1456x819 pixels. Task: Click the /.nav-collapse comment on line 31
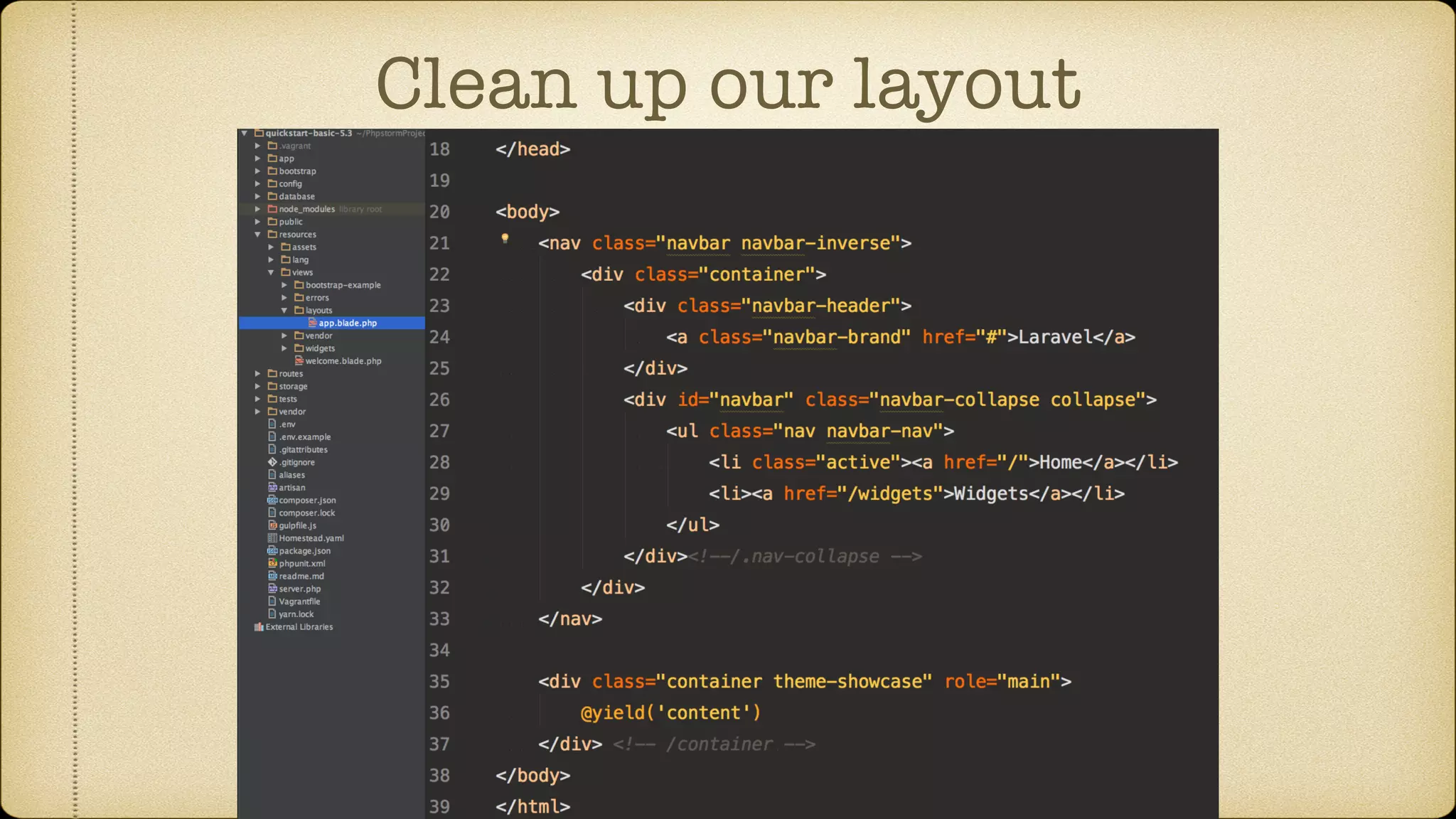coord(805,556)
